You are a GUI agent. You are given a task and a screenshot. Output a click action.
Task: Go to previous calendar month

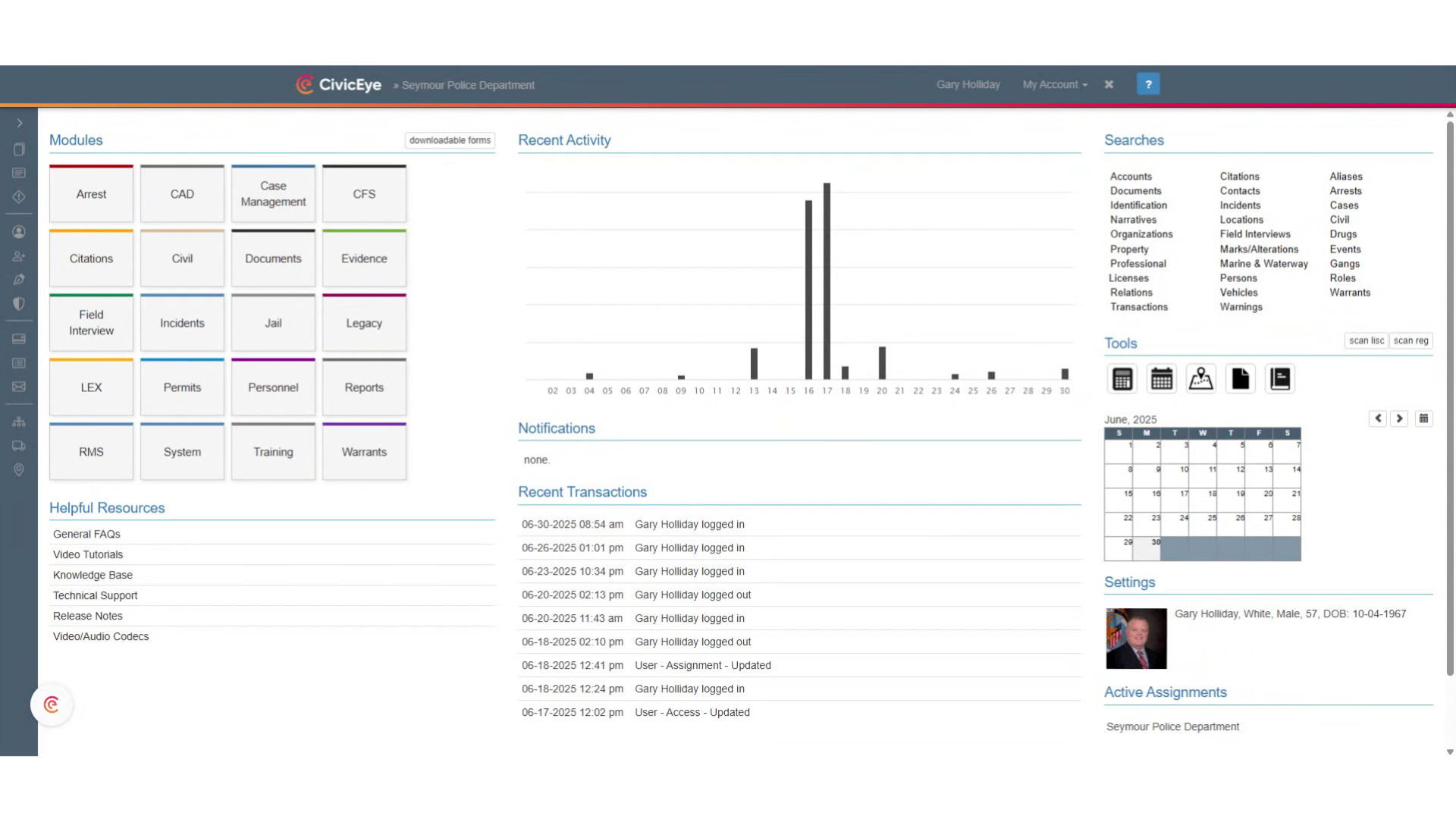(x=1378, y=419)
